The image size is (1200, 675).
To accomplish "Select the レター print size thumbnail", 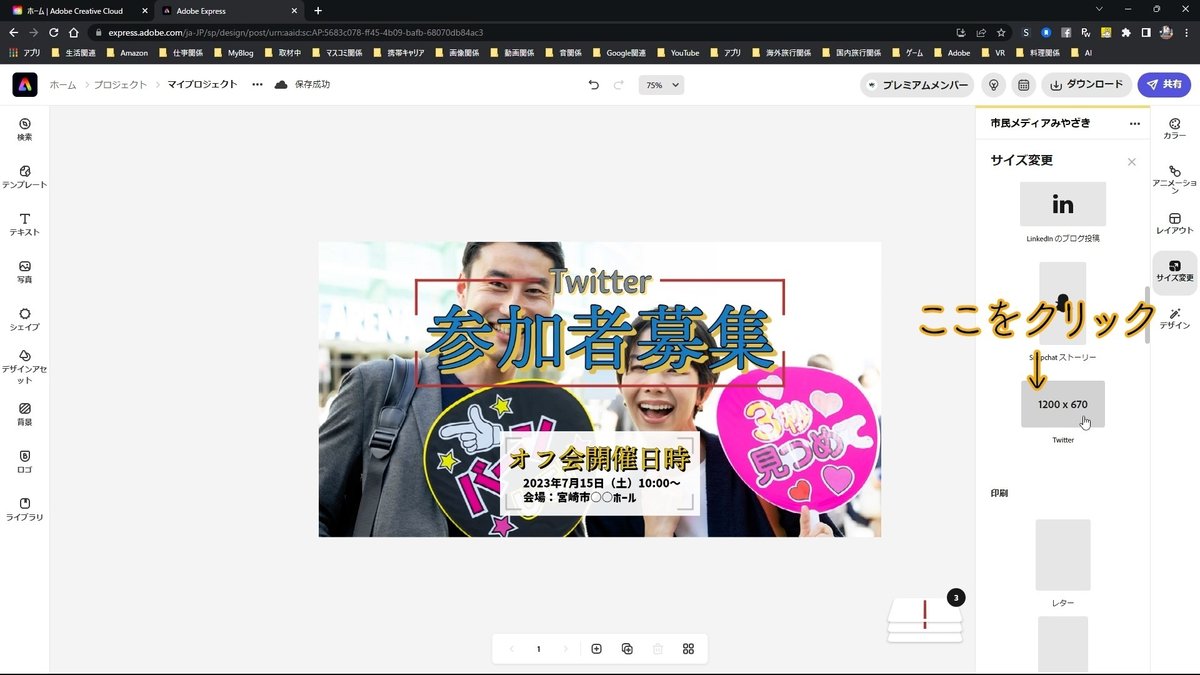I will click(x=1063, y=554).
